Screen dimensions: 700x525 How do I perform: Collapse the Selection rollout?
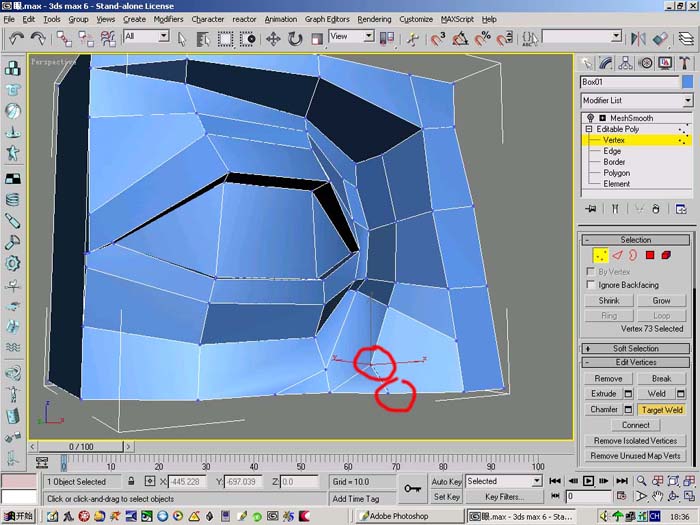tap(636, 240)
